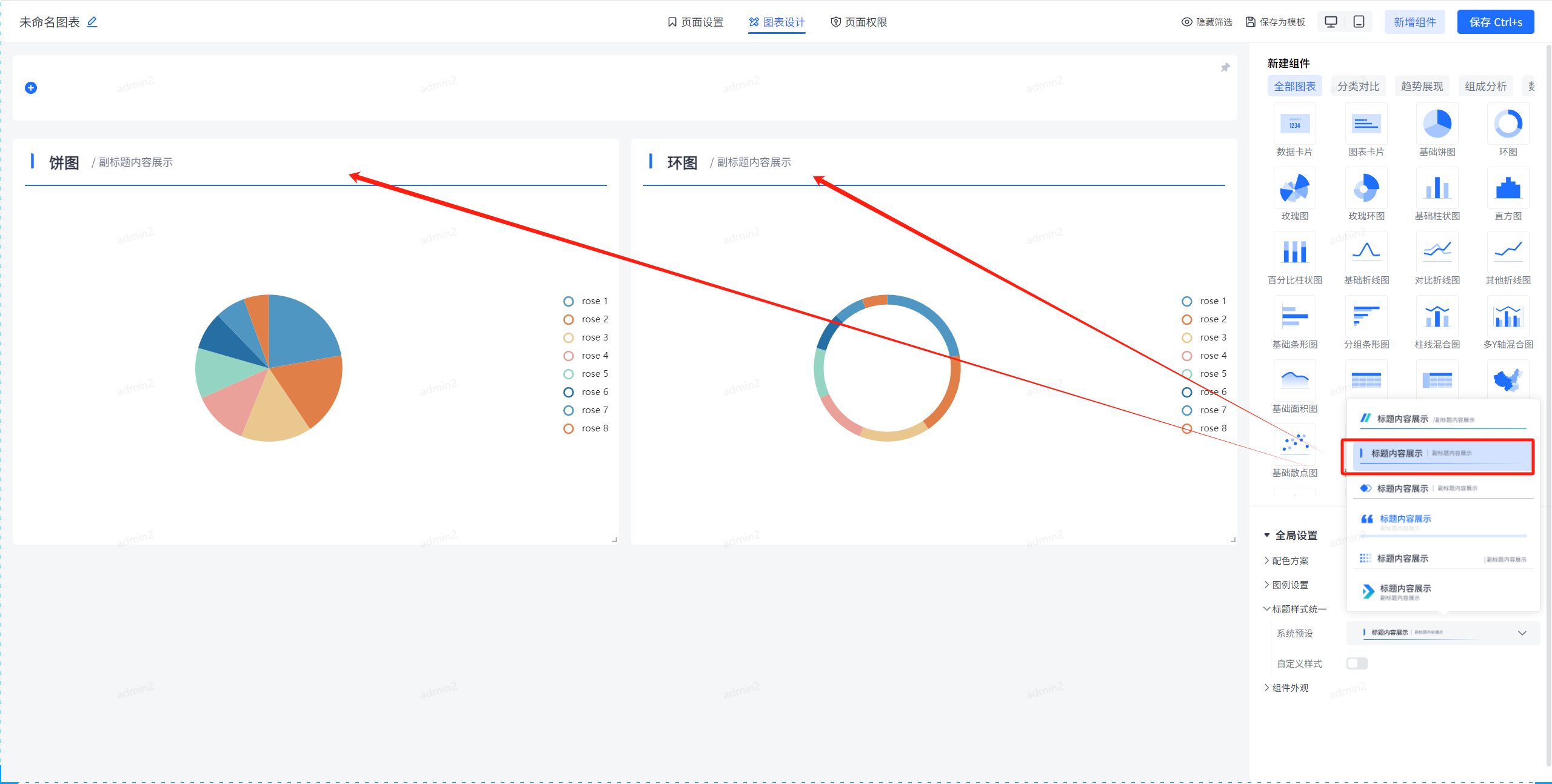This screenshot has height=784, width=1552.
Task: Click the edit pencil beside 未命名图表
Action: coord(92,22)
